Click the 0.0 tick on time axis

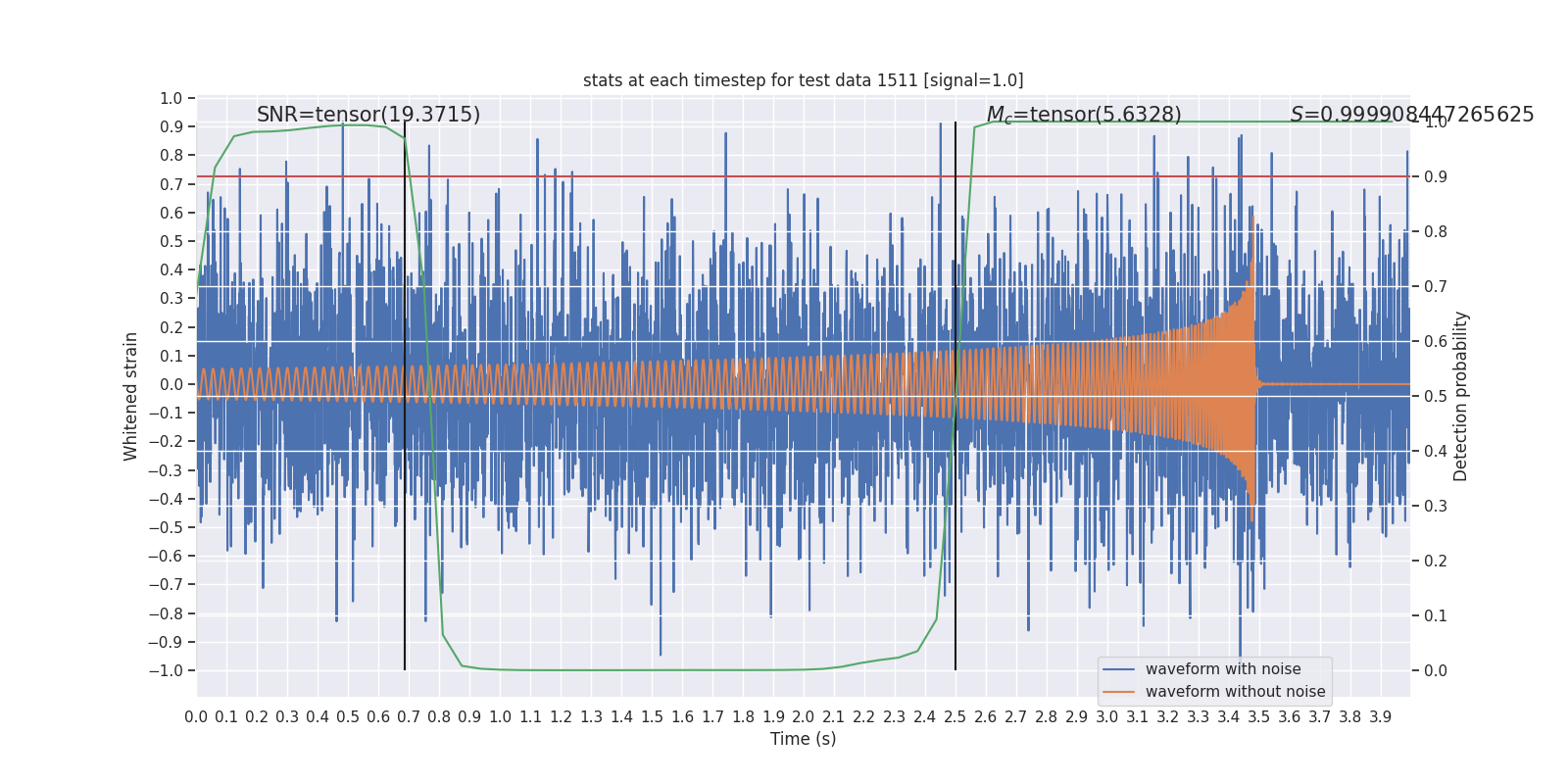(x=196, y=717)
